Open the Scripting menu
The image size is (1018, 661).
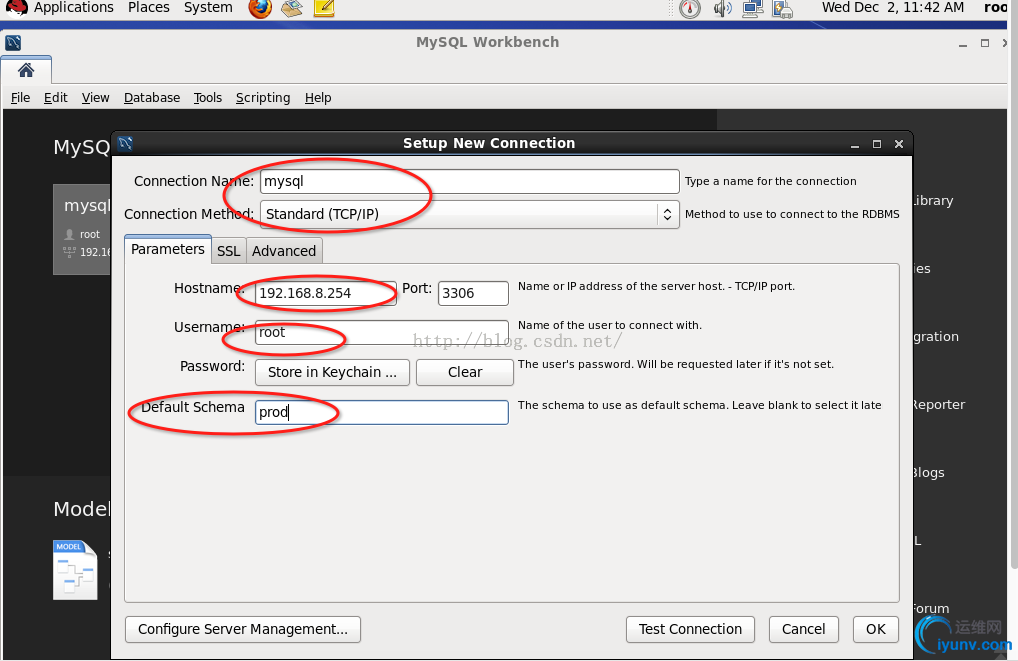pyautogui.click(x=263, y=97)
